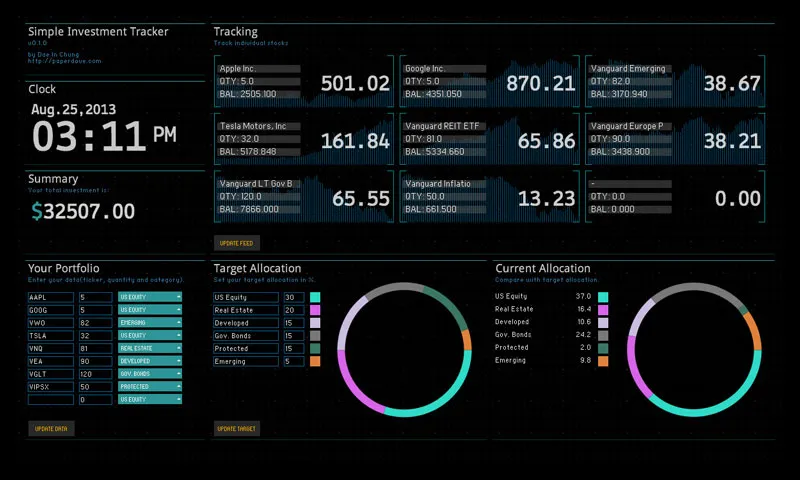Click the Current Allocation donut chart
The width and height of the screenshot is (800, 480).
point(694,349)
